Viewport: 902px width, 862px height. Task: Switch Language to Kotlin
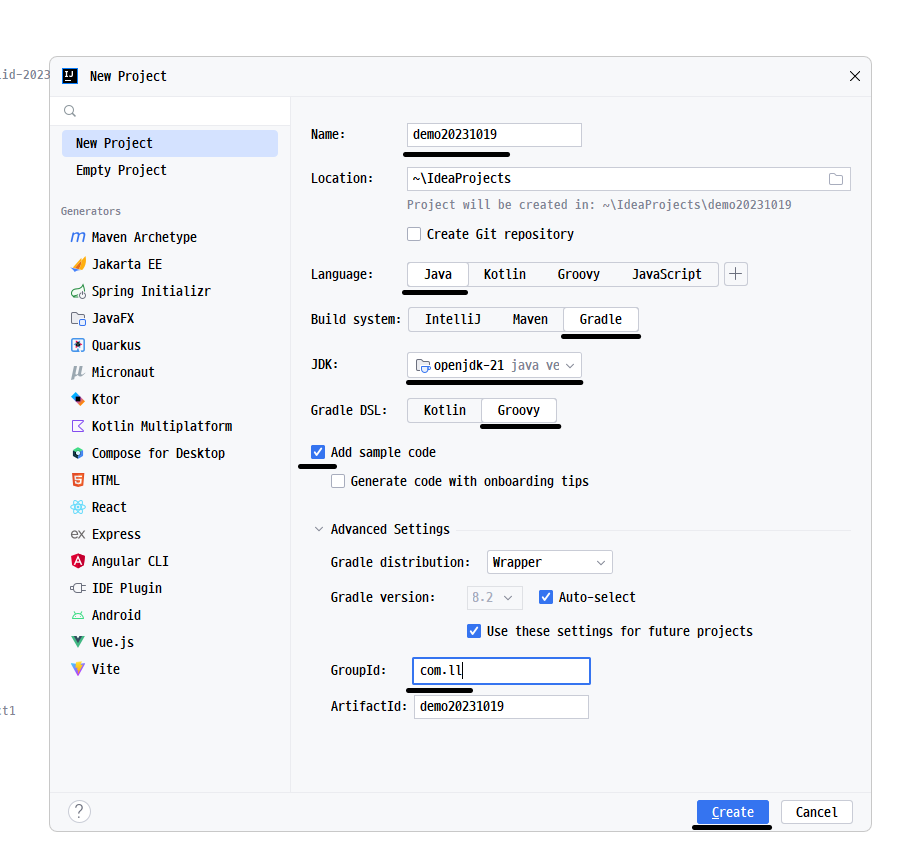point(505,274)
